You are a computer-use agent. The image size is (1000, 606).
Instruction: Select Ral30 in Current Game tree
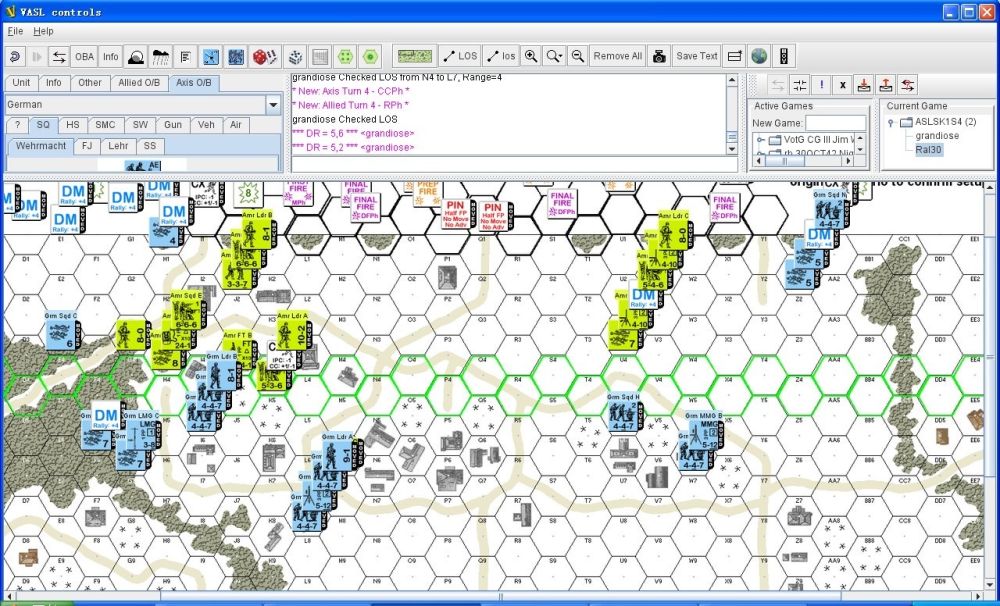928,150
